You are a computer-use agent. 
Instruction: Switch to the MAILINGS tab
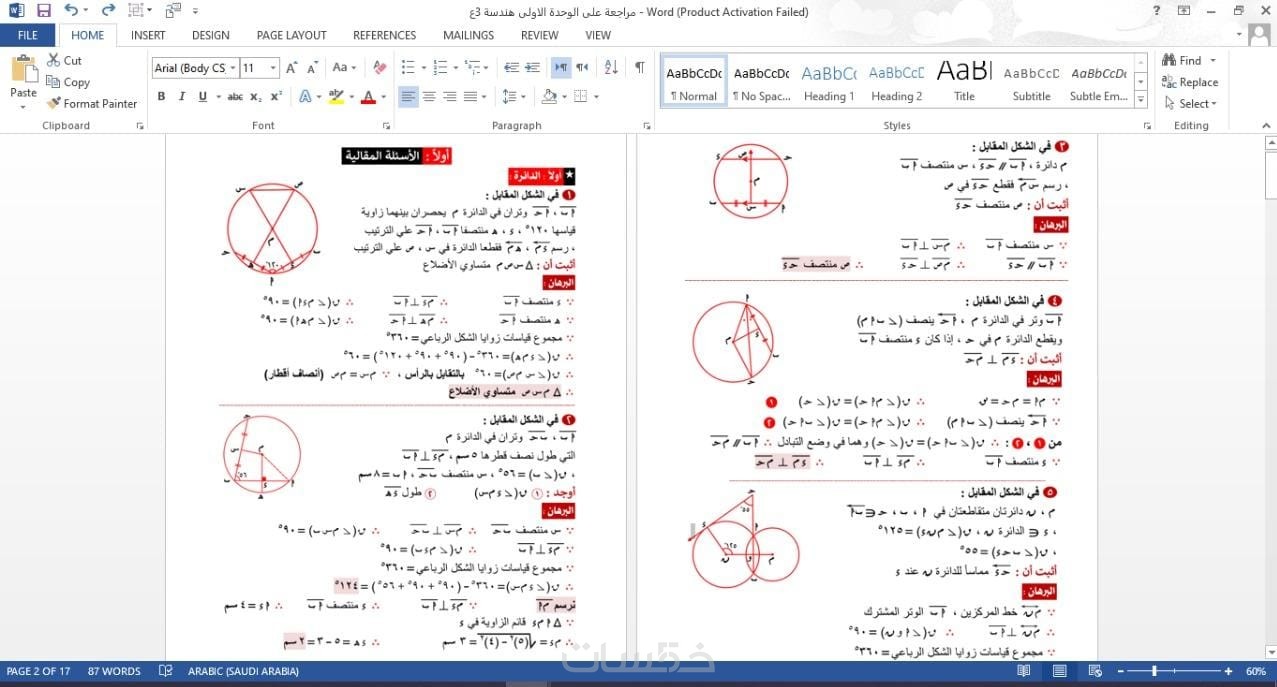click(469, 35)
